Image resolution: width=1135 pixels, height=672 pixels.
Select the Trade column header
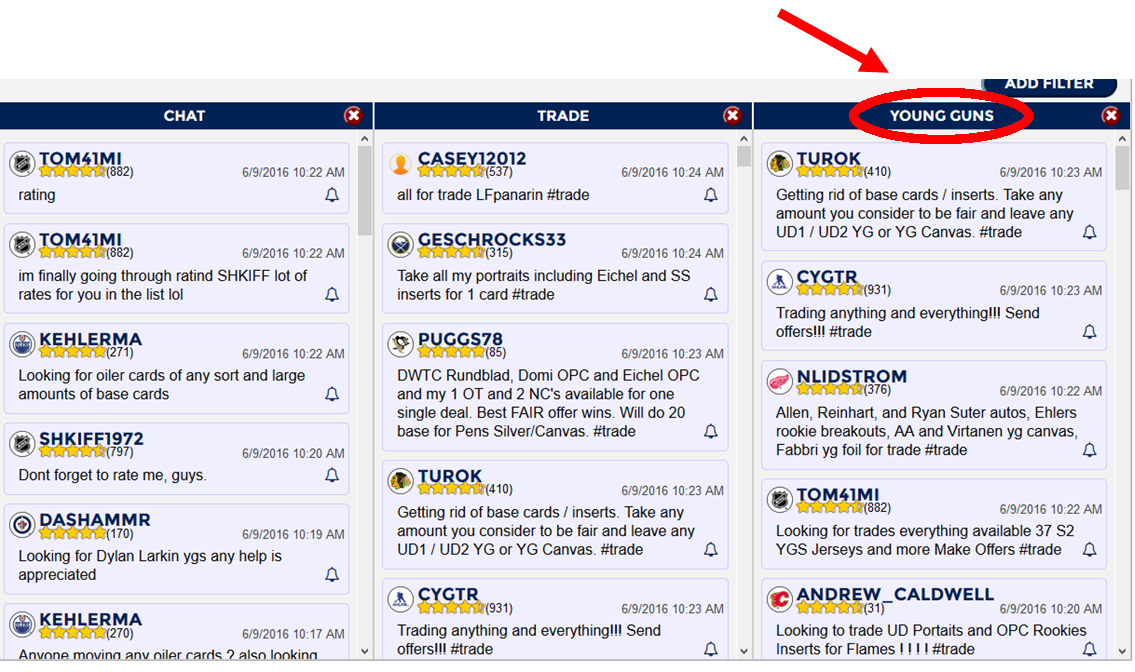pos(562,116)
